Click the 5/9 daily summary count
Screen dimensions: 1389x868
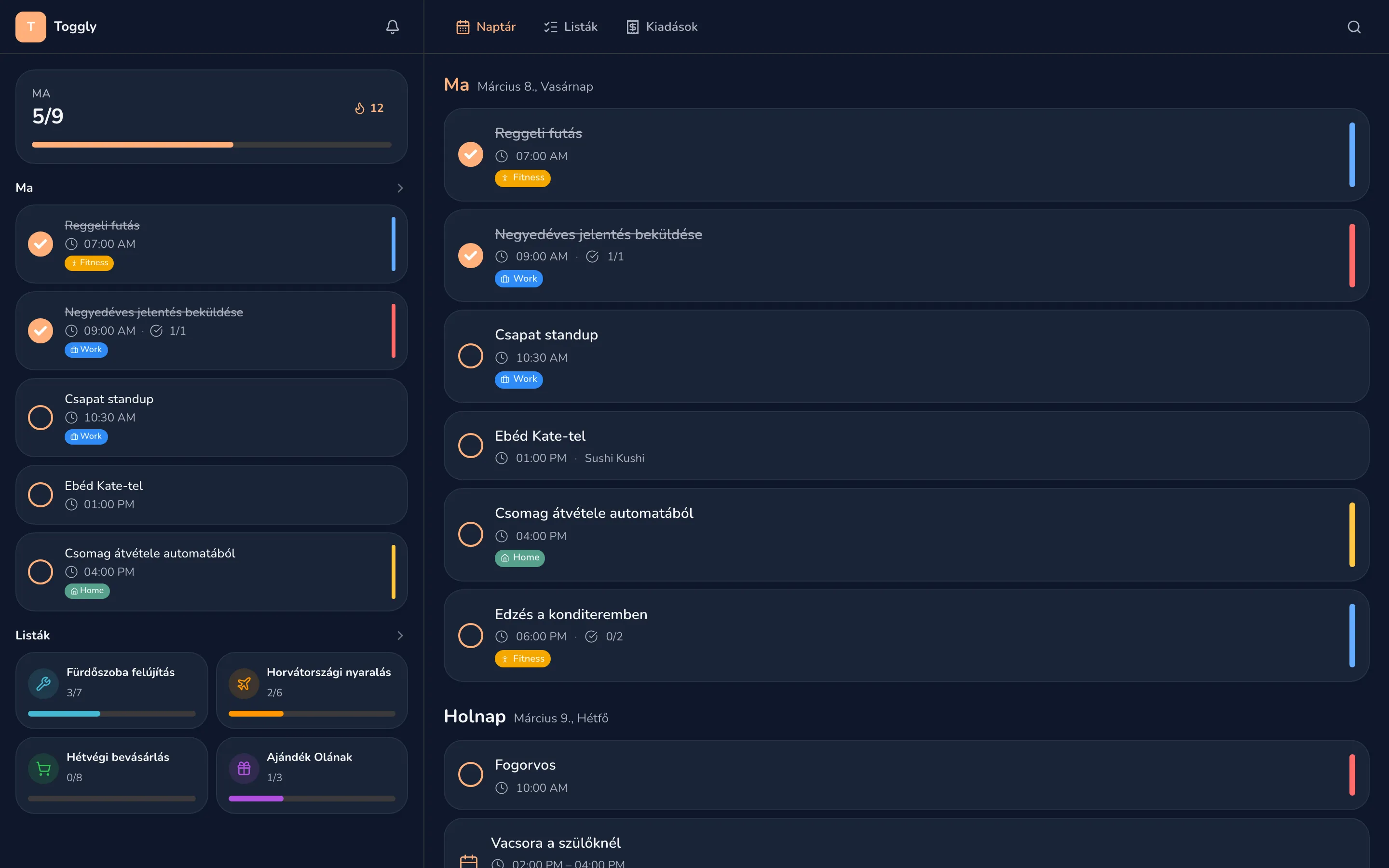[48, 117]
